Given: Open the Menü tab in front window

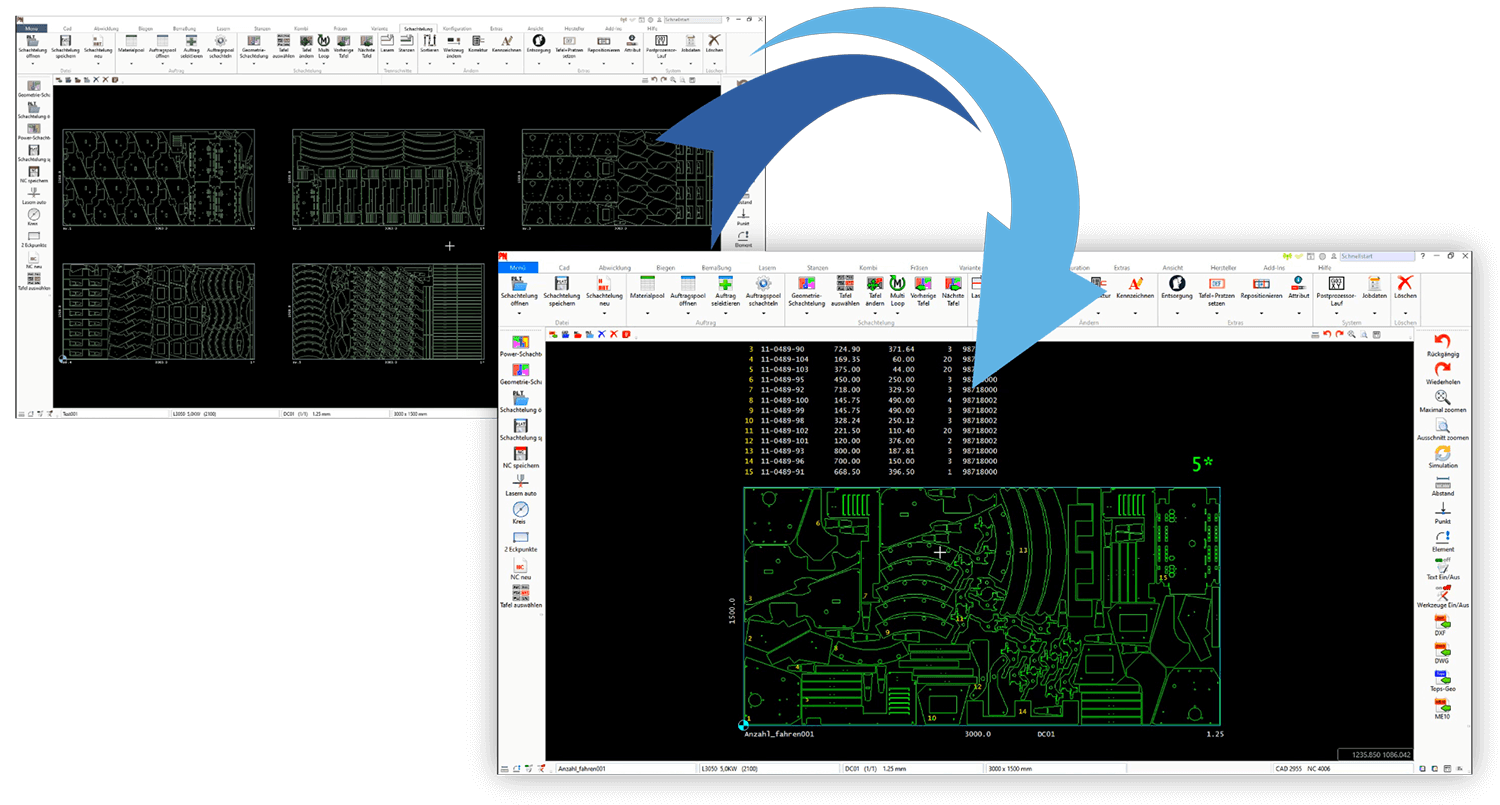Looking at the screenshot, I should (518, 268).
